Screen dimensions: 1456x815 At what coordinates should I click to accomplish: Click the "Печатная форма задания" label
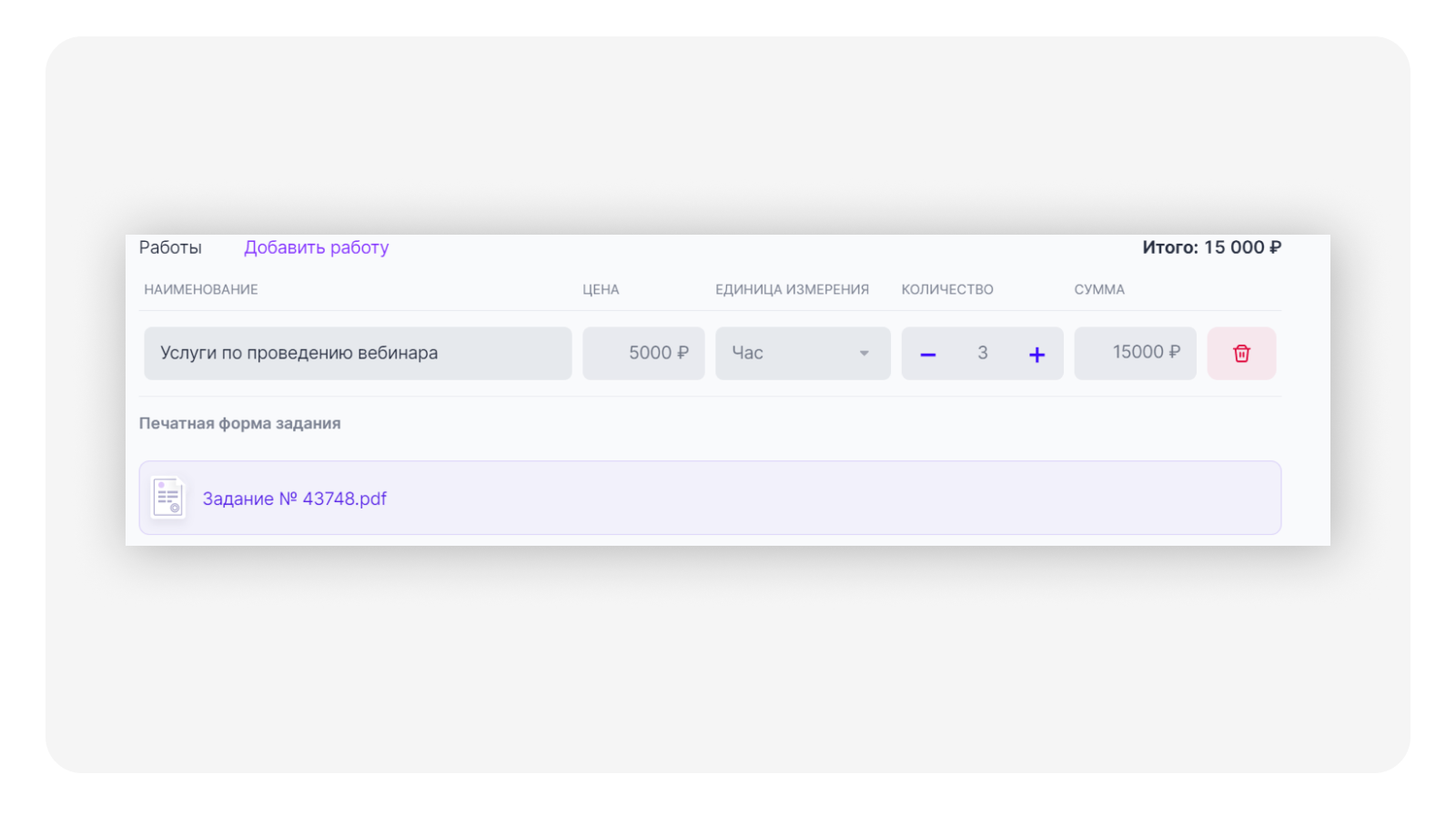coord(239,423)
